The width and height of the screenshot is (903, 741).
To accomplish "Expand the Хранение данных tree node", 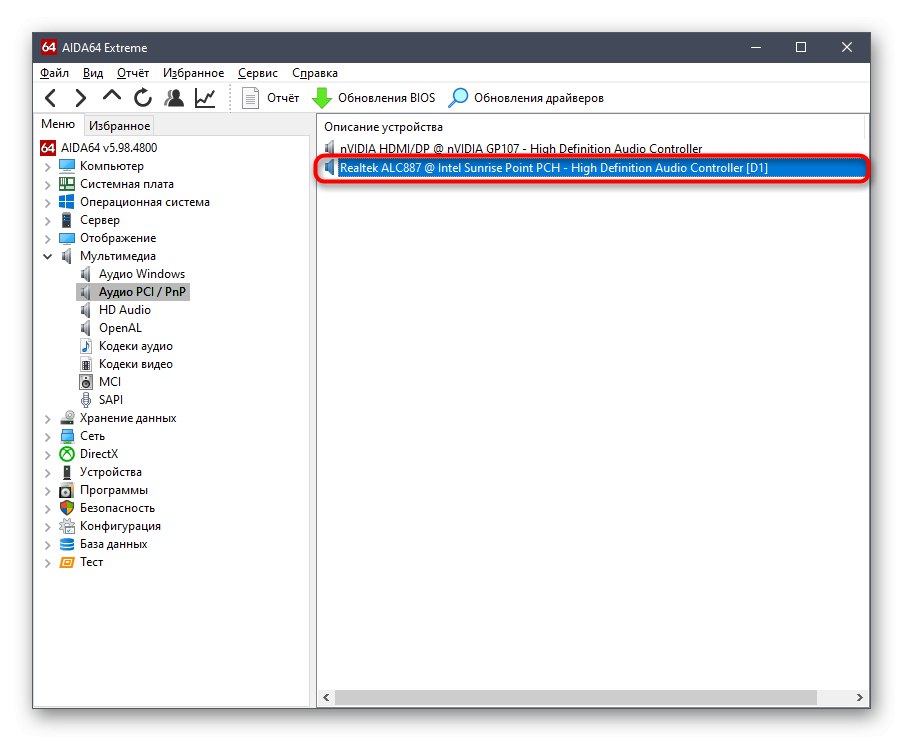I will click(48, 419).
